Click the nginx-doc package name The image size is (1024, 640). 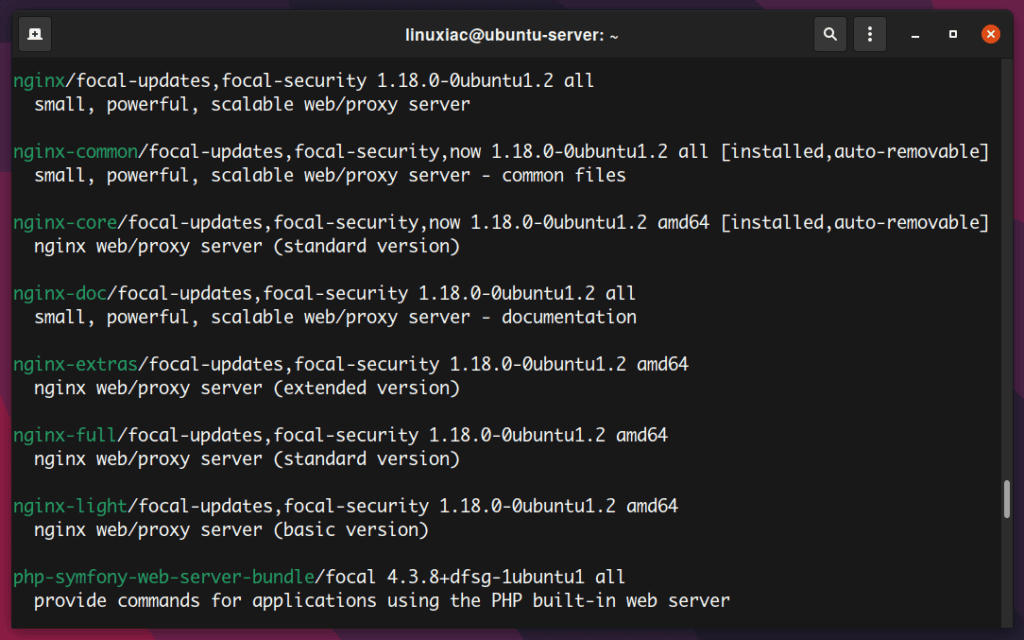click(x=60, y=293)
